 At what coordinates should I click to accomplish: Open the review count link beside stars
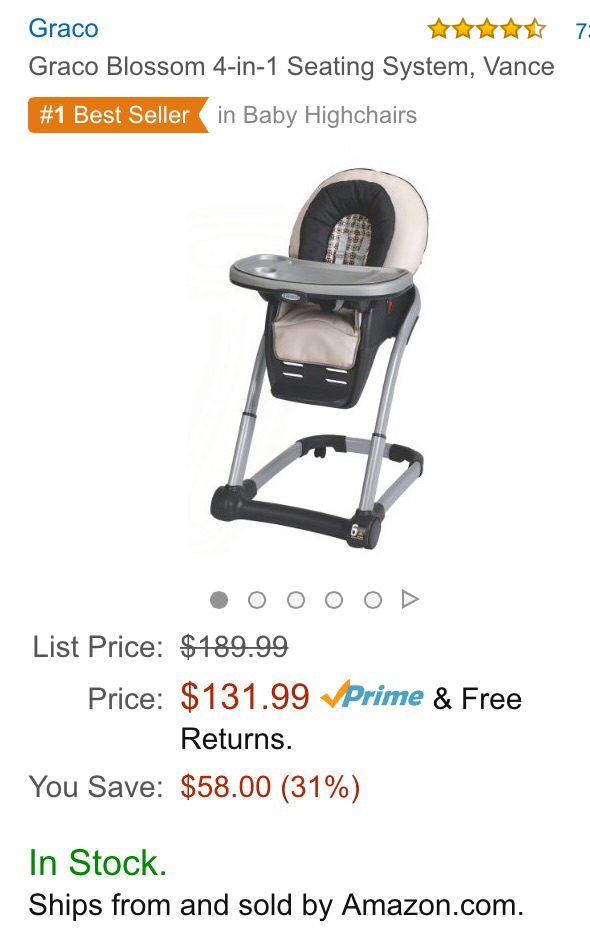(x=582, y=30)
